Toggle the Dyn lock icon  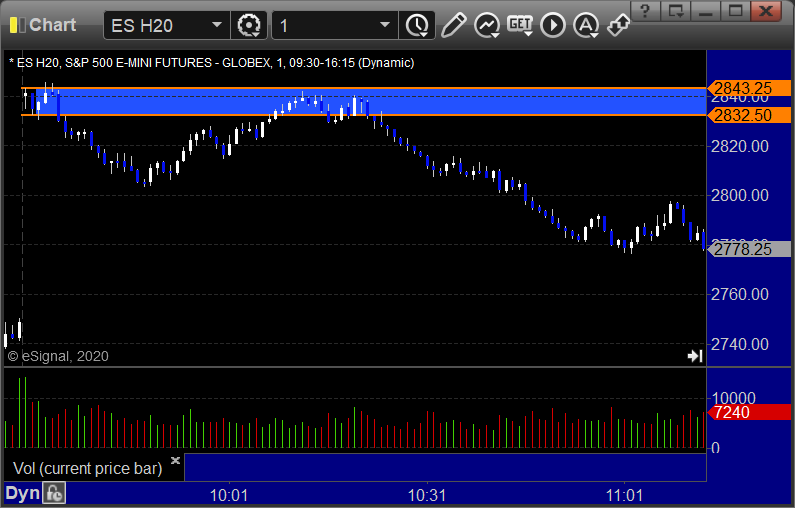point(54,493)
